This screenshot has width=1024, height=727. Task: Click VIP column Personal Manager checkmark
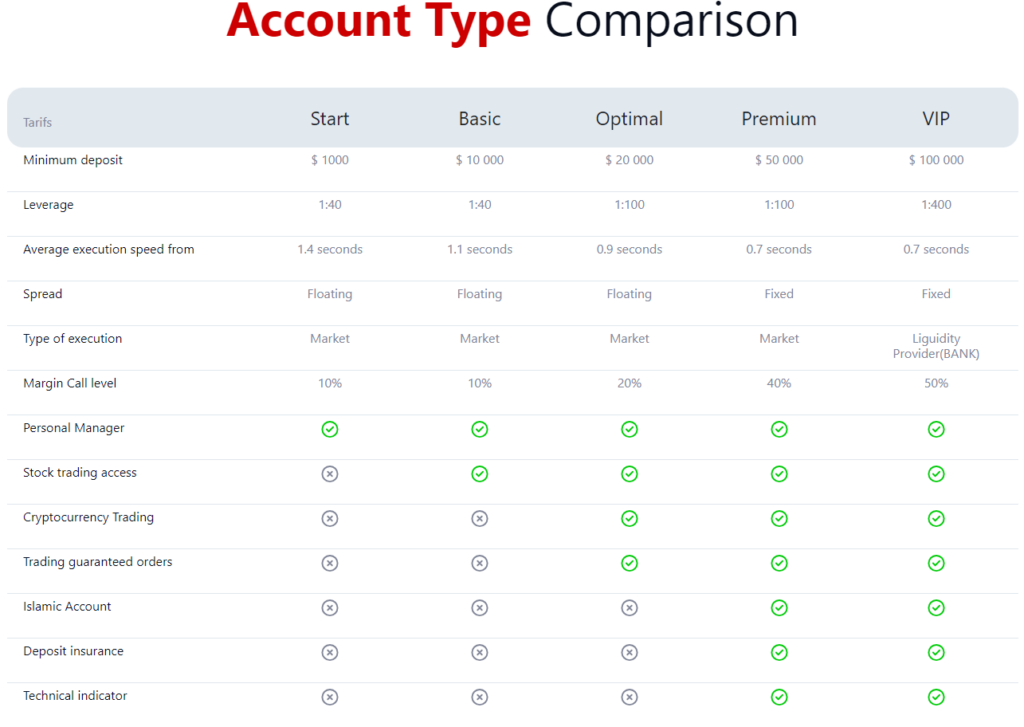click(936, 429)
